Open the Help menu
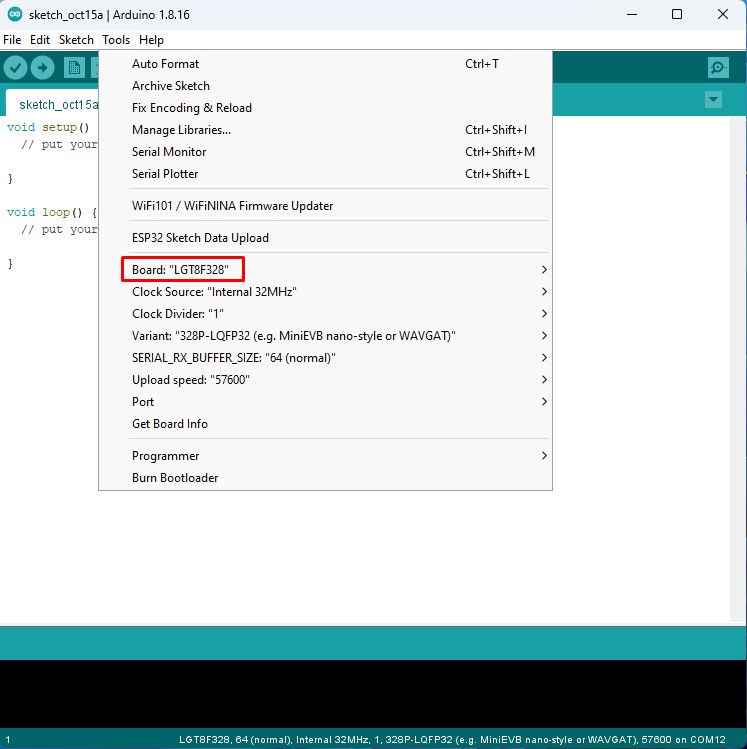Screen dimensions: 747x749 pyautogui.click(x=151, y=40)
